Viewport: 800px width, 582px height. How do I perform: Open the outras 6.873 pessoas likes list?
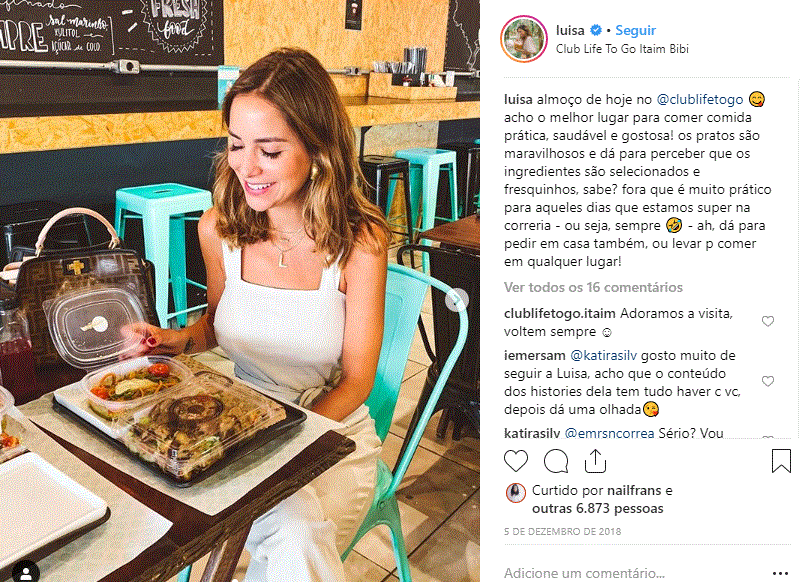[597, 509]
